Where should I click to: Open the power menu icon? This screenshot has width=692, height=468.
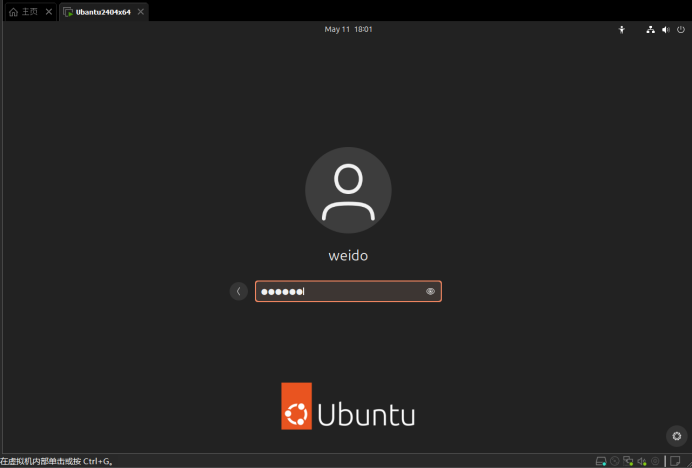(681, 30)
